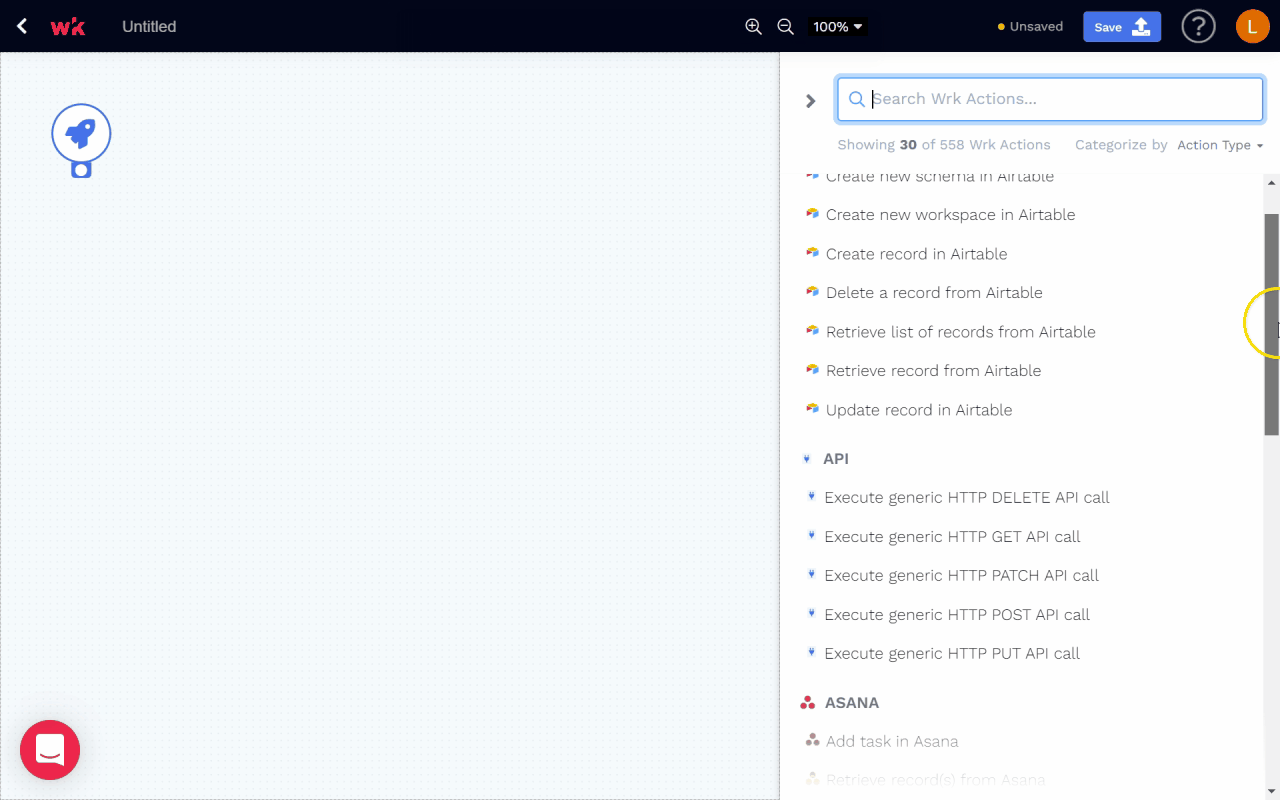The width and height of the screenshot is (1280, 800).
Task: Select Execute generic HTTP POST API call
Action: (957, 615)
